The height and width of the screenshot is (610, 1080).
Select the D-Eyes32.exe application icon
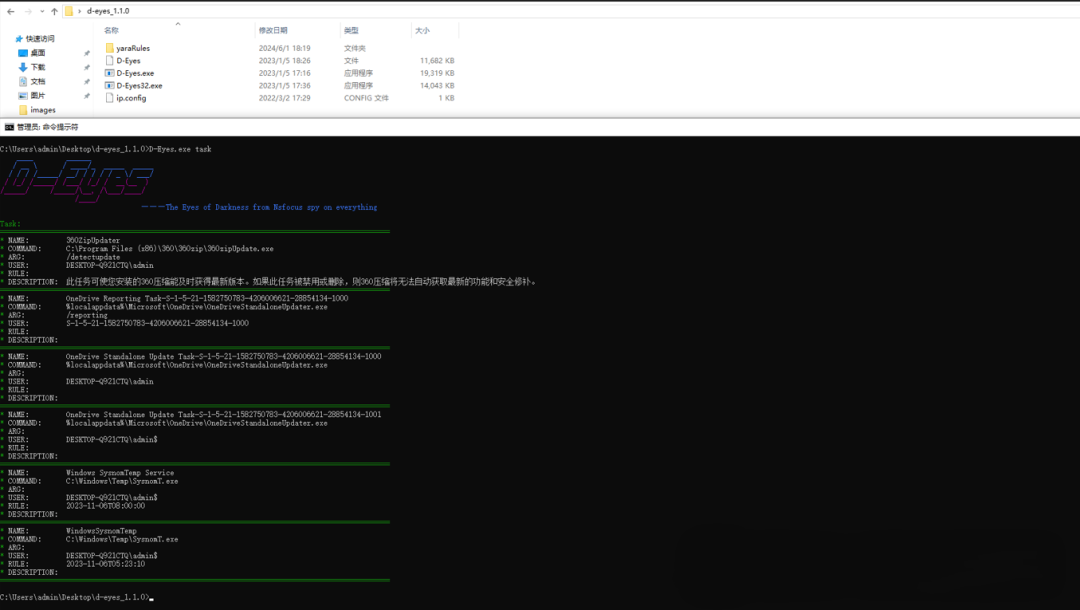click(x=110, y=85)
